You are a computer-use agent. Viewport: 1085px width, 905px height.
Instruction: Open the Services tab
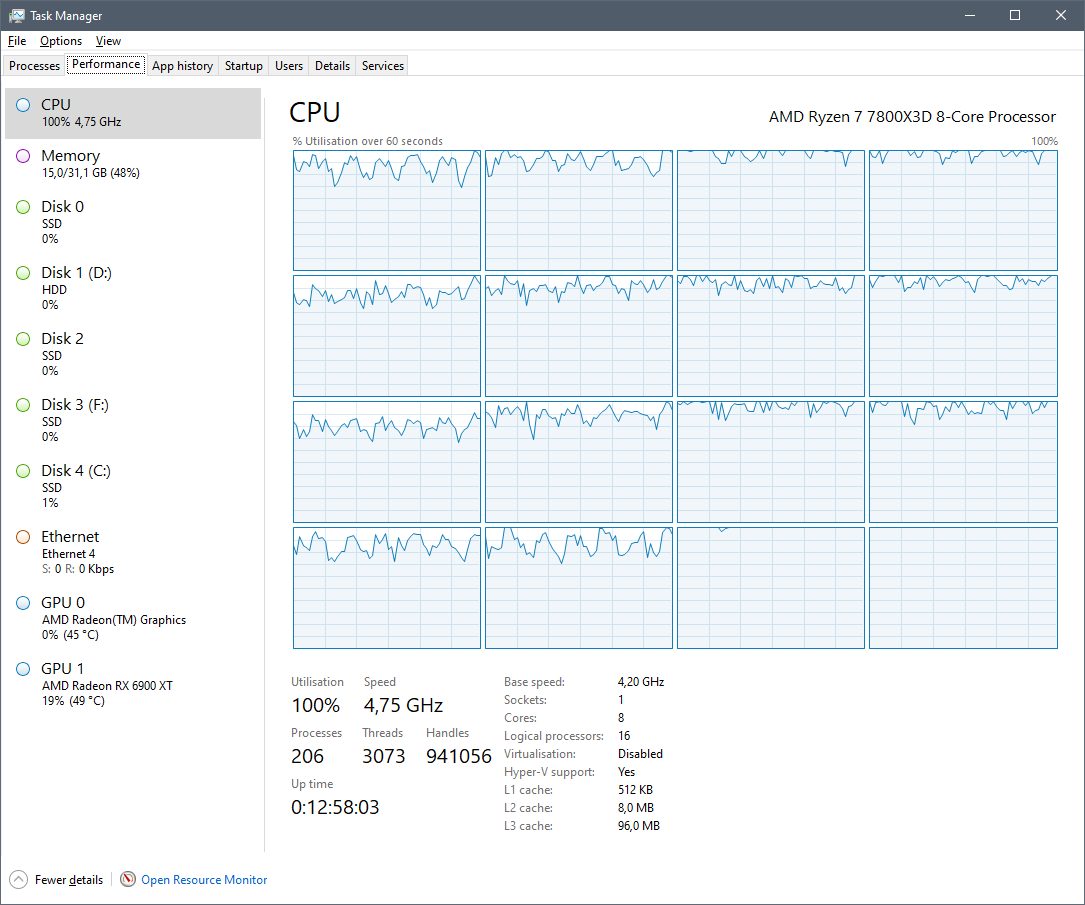coord(383,66)
